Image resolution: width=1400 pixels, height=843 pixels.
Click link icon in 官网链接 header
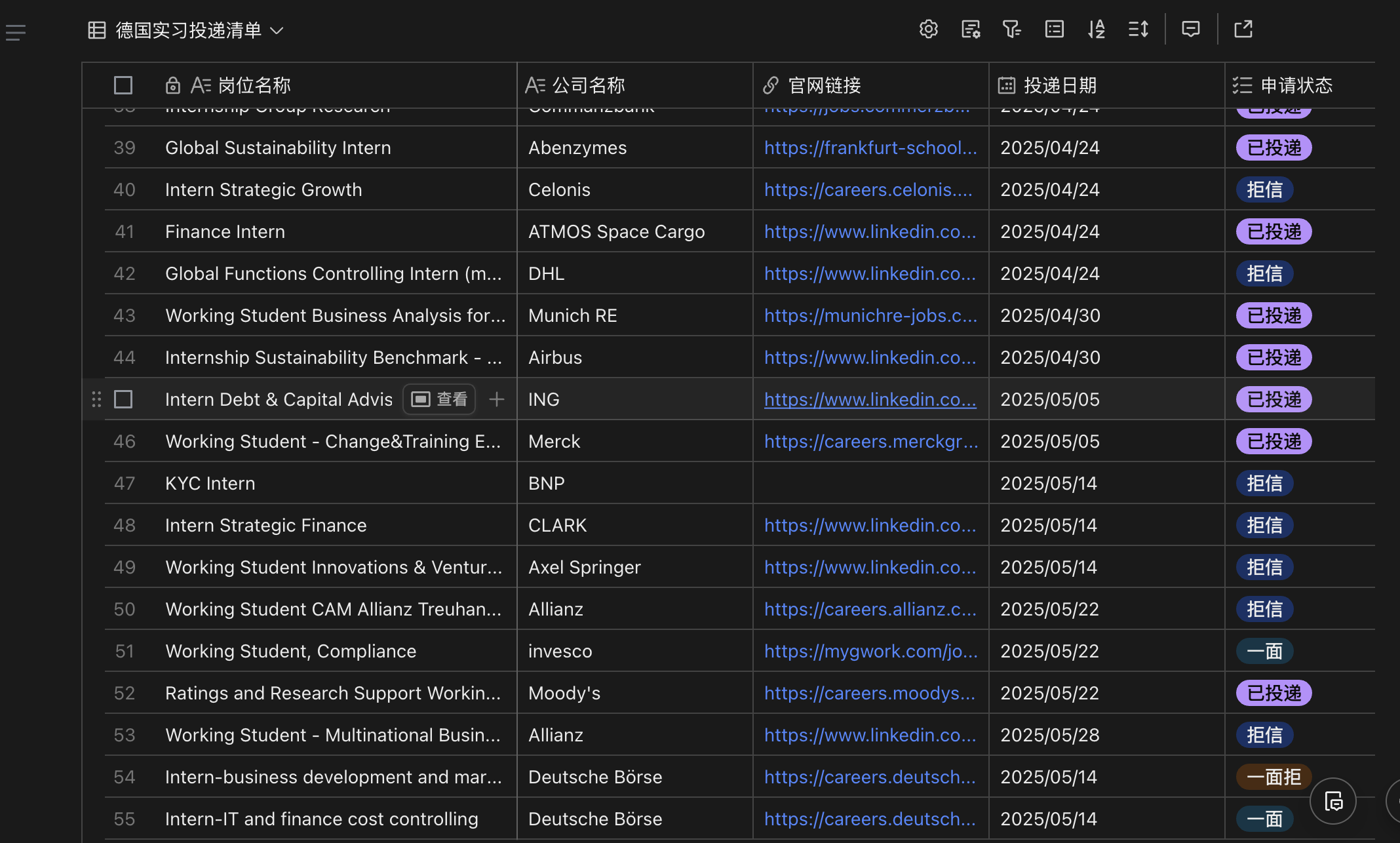[x=771, y=85]
